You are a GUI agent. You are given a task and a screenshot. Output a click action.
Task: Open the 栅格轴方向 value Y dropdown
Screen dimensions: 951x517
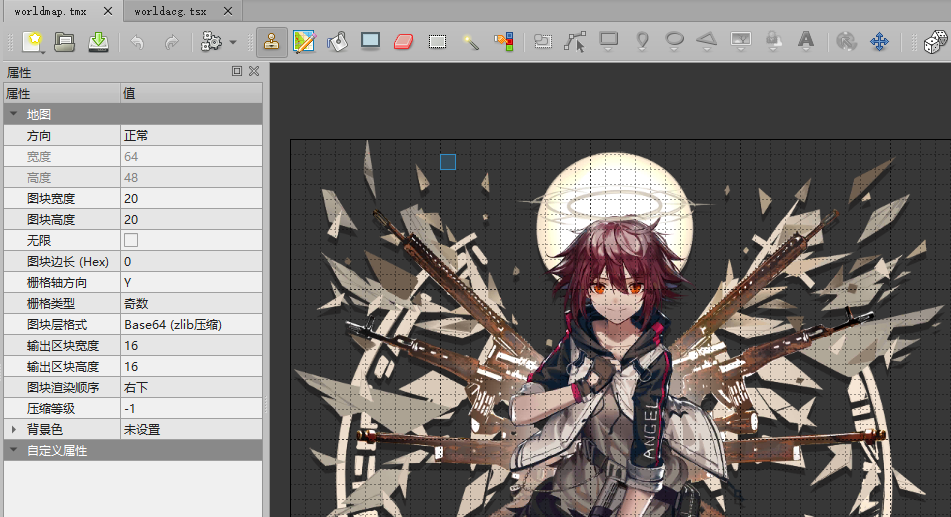pyautogui.click(x=192, y=282)
